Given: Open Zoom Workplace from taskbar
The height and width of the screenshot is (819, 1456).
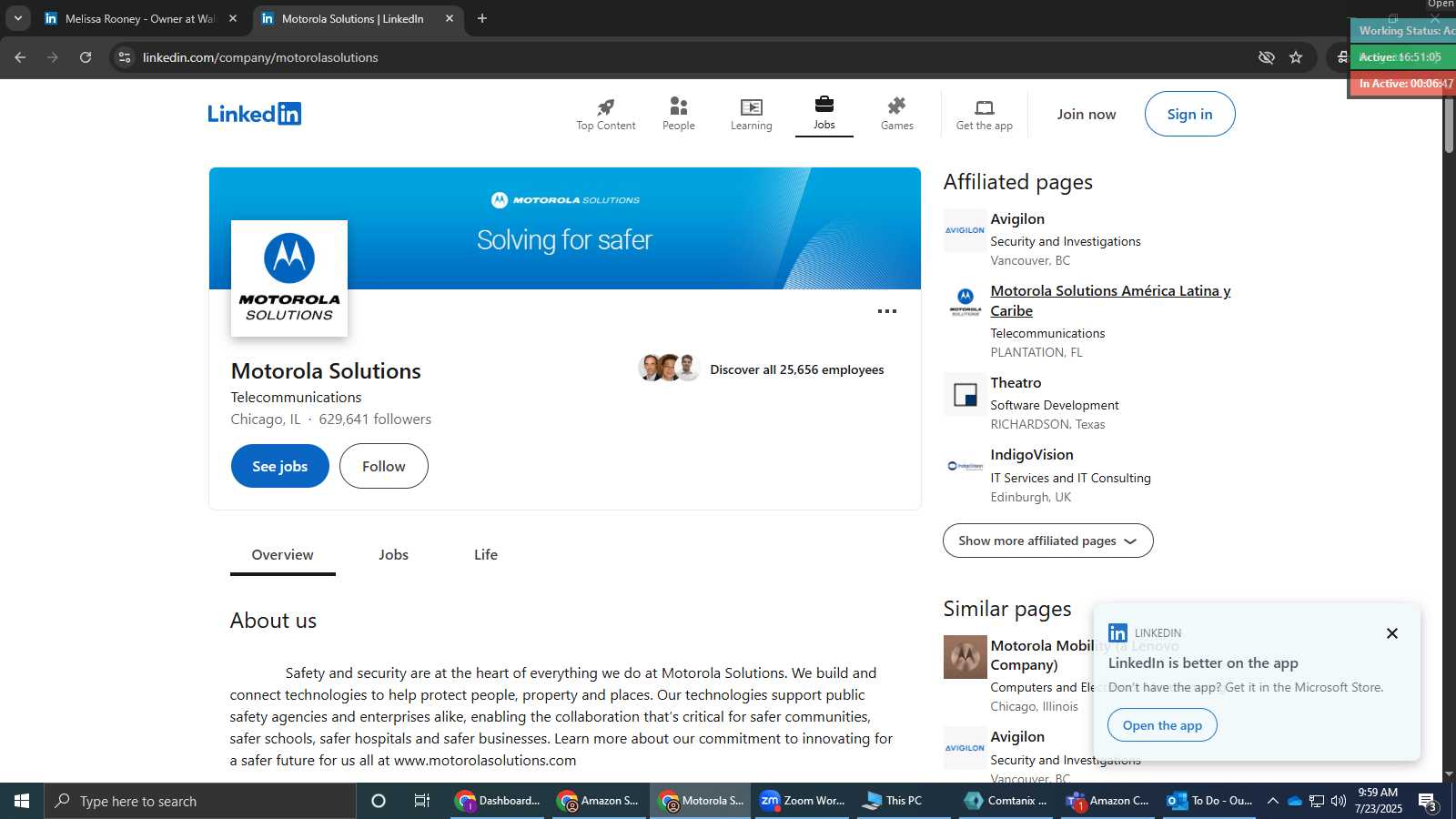Looking at the screenshot, I should click(x=803, y=801).
